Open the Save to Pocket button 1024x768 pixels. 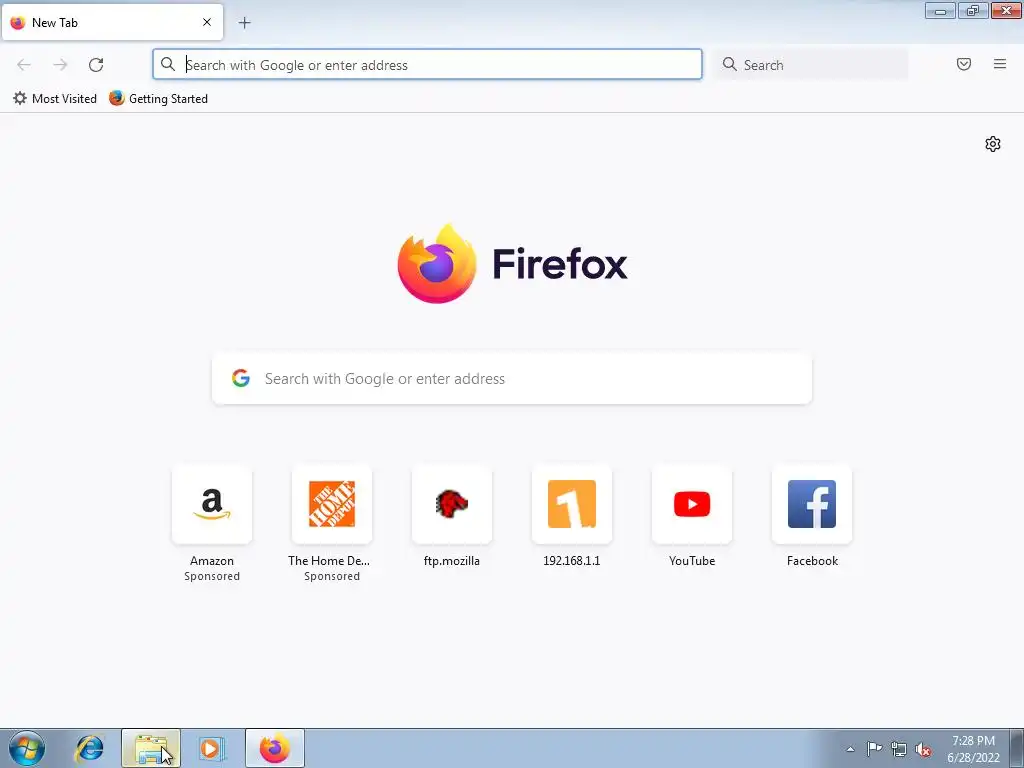click(x=964, y=64)
